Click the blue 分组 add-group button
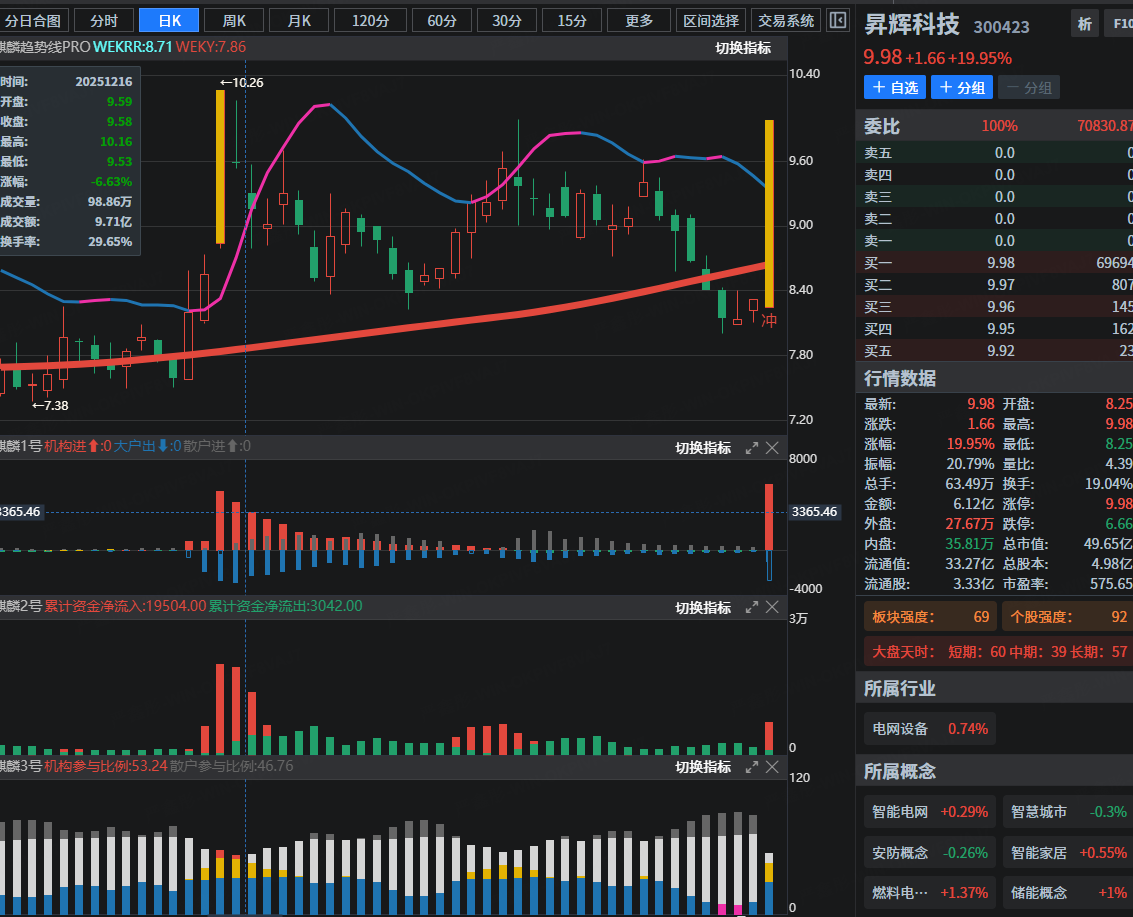 (x=961, y=87)
